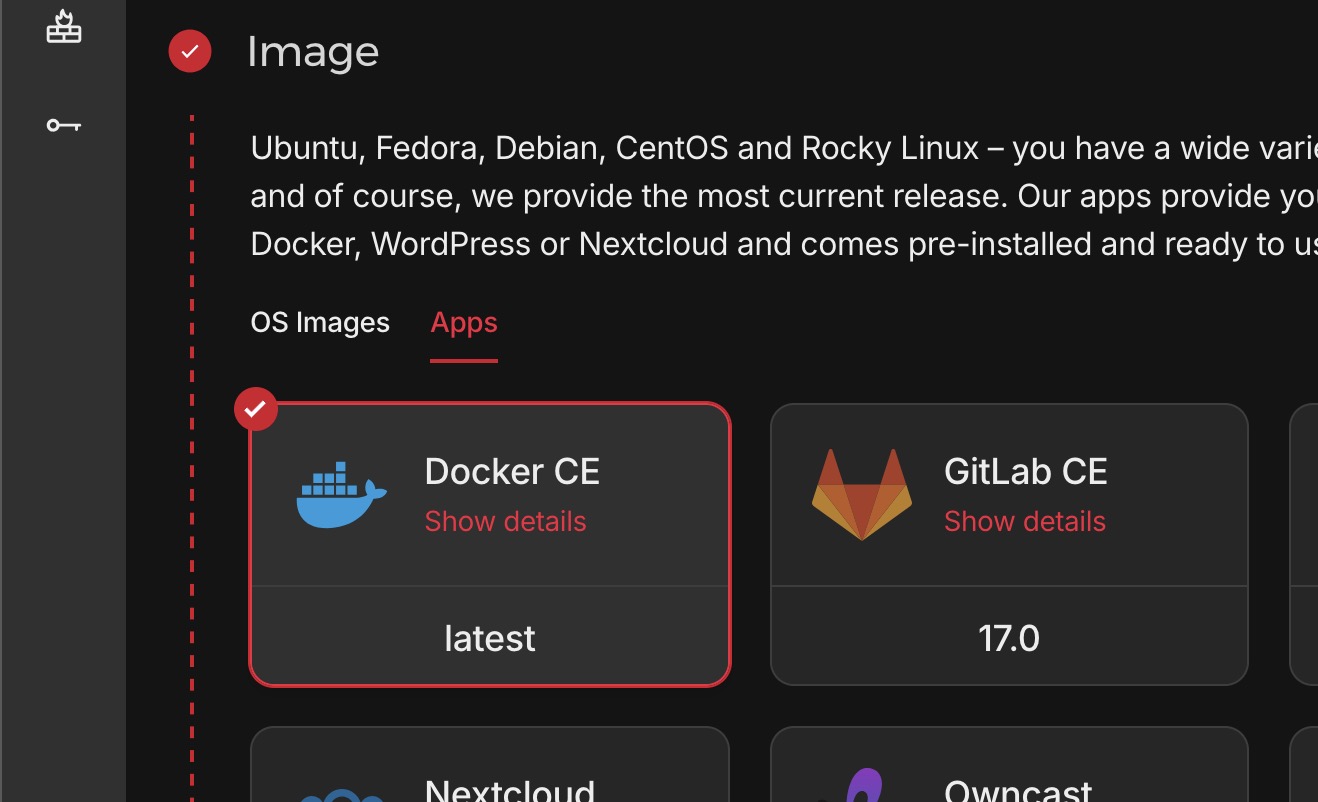The image size is (1318, 802).
Task: Open SSH keys section in sidebar
Action: click(63, 125)
